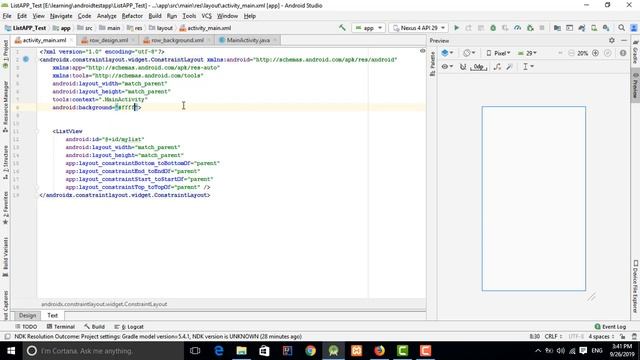Click the Search Everywhere magnifier icon
The height and width of the screenshot is (360, 640).
point(621,28)
